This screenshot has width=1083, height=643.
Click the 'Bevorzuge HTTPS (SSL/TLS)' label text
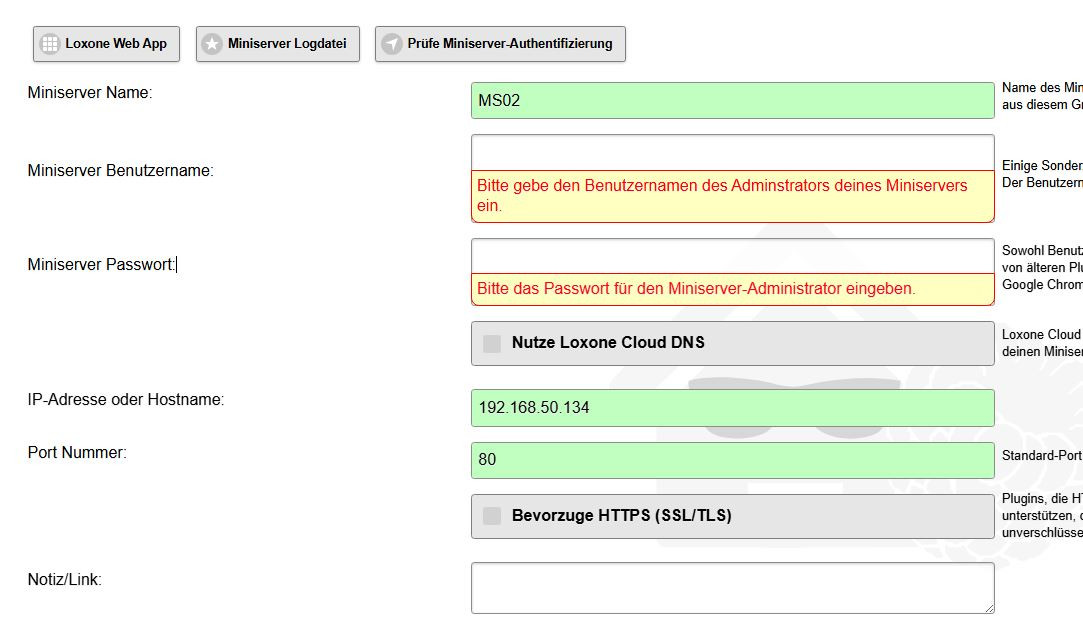[x=622, y=515]
